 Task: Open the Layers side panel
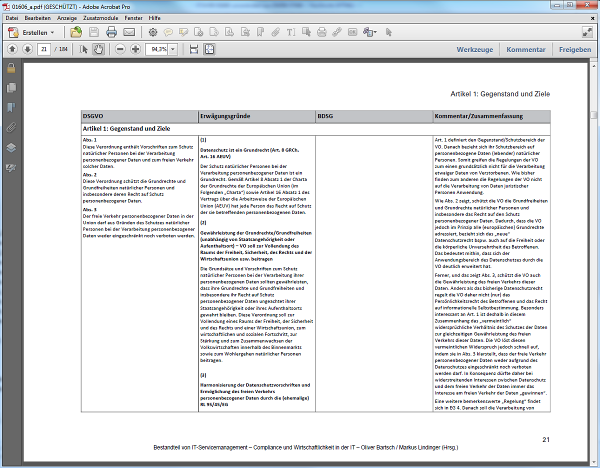(11, 147)
